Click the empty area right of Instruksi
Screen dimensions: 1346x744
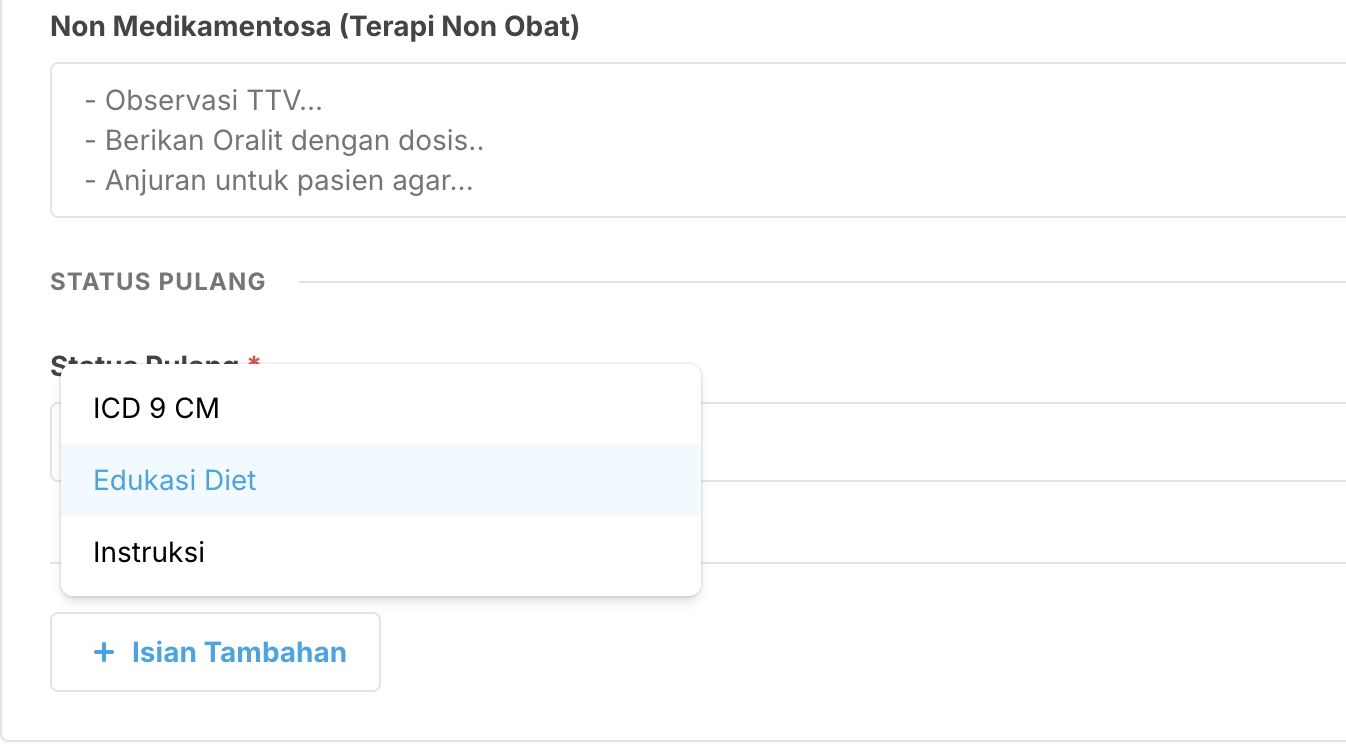pyautogui.click(x=450, y=553)
